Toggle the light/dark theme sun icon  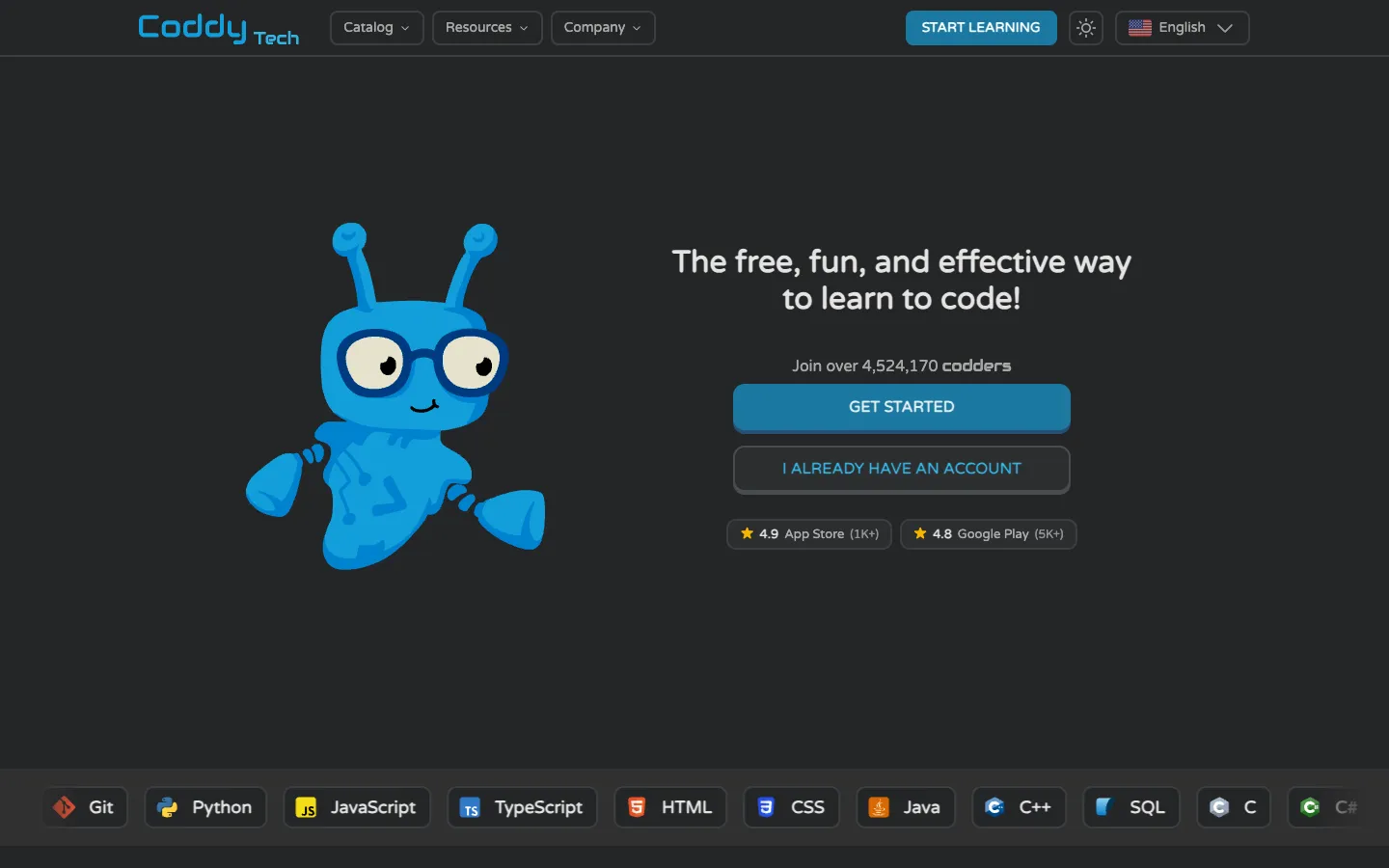pyautogui.click(x=1086, y=28)
